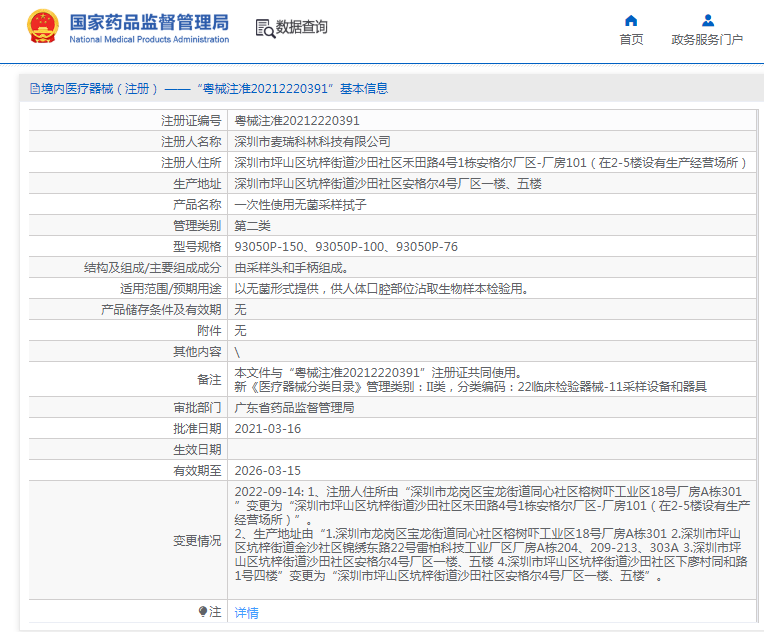Select registration number 粤械注准20212220391 value cell
Viewport: 764px width, 632px height.
point(297,121)
